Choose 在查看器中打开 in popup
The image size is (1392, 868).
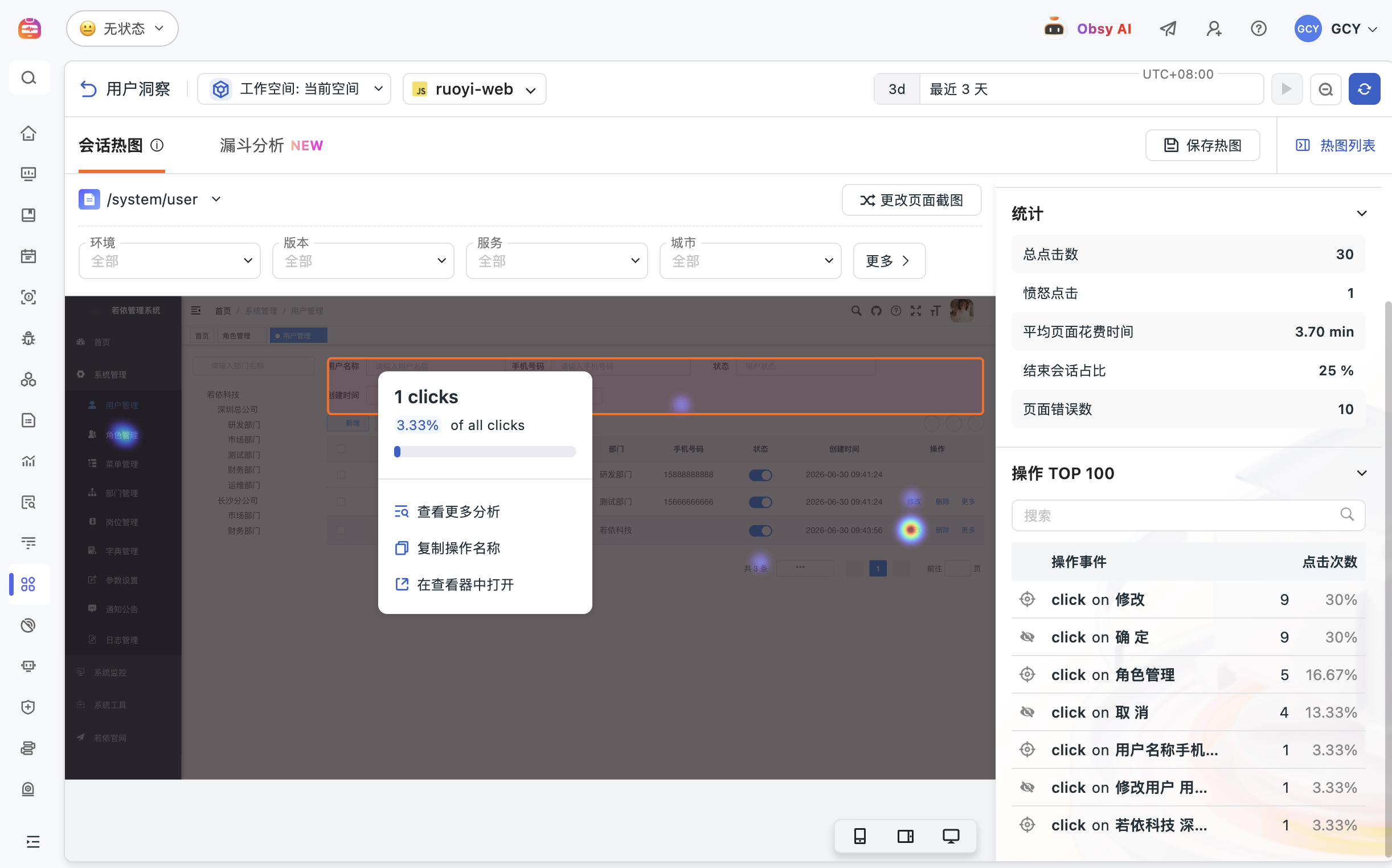coord(454,584)
